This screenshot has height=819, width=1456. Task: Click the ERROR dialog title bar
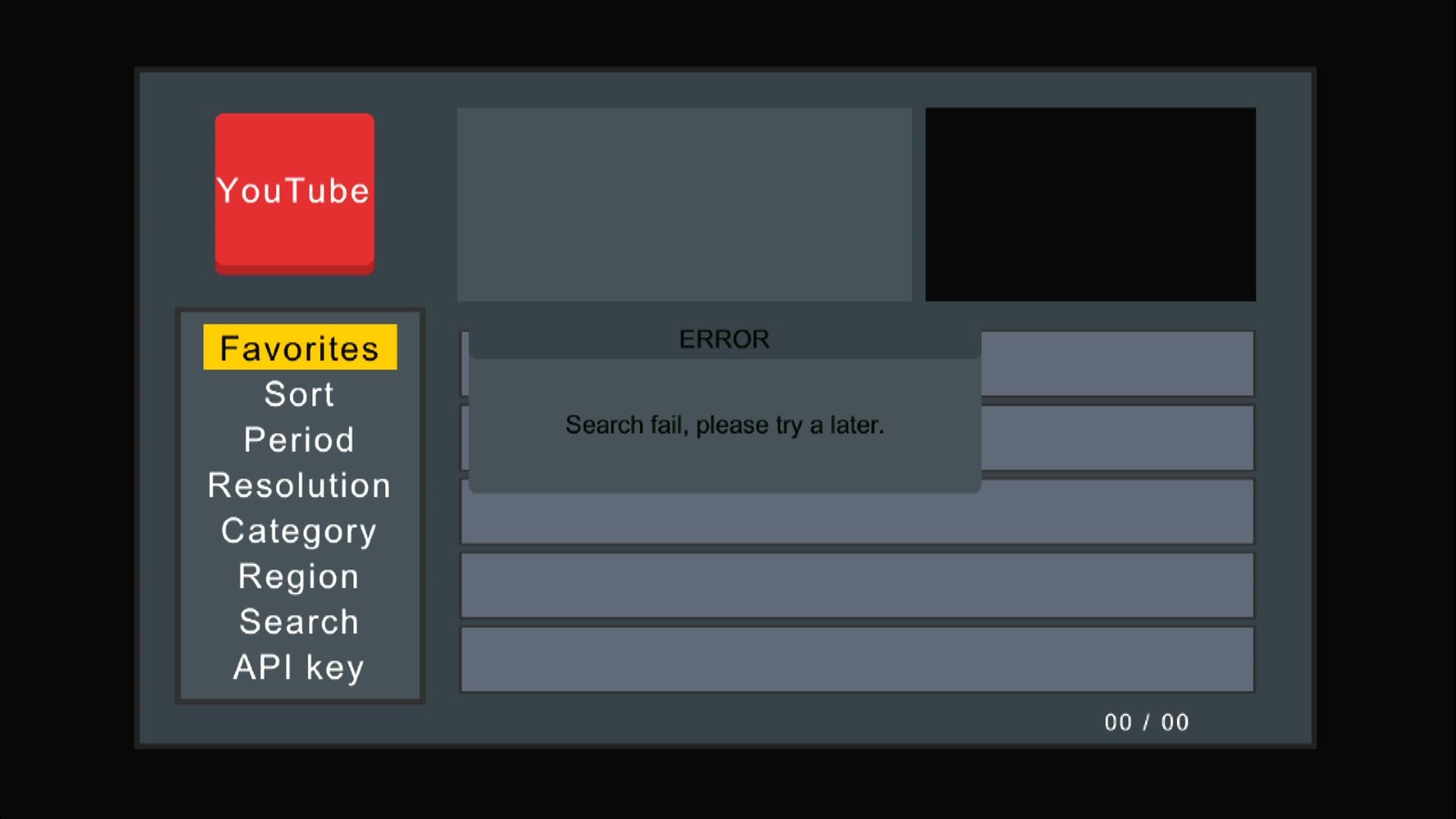(724, 339)
